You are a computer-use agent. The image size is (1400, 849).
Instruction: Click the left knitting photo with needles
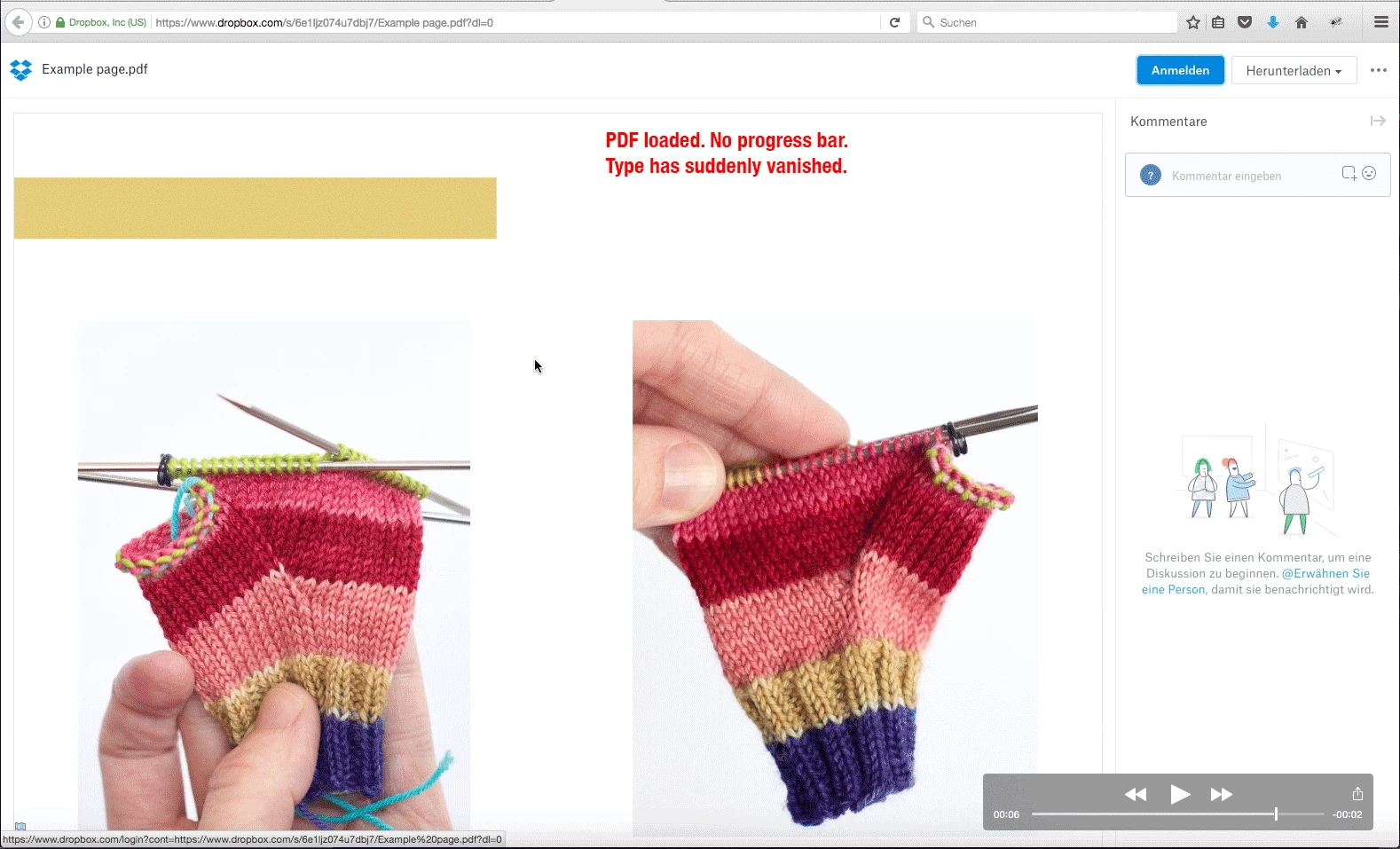point(274,577)
